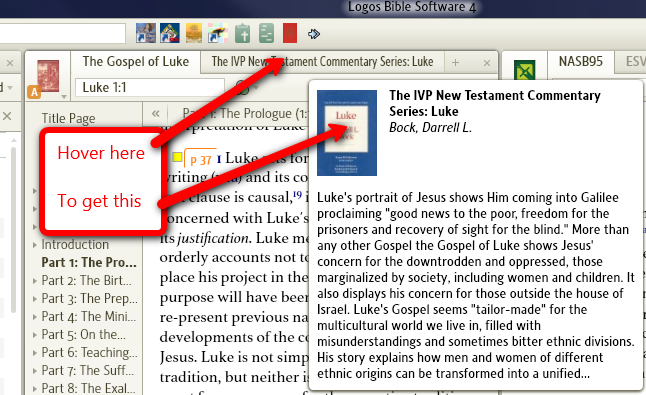Open dropdown arrow in far-left panel toolbar
The width and height of the screenshot is (646, 395).
tap(10, 87)
